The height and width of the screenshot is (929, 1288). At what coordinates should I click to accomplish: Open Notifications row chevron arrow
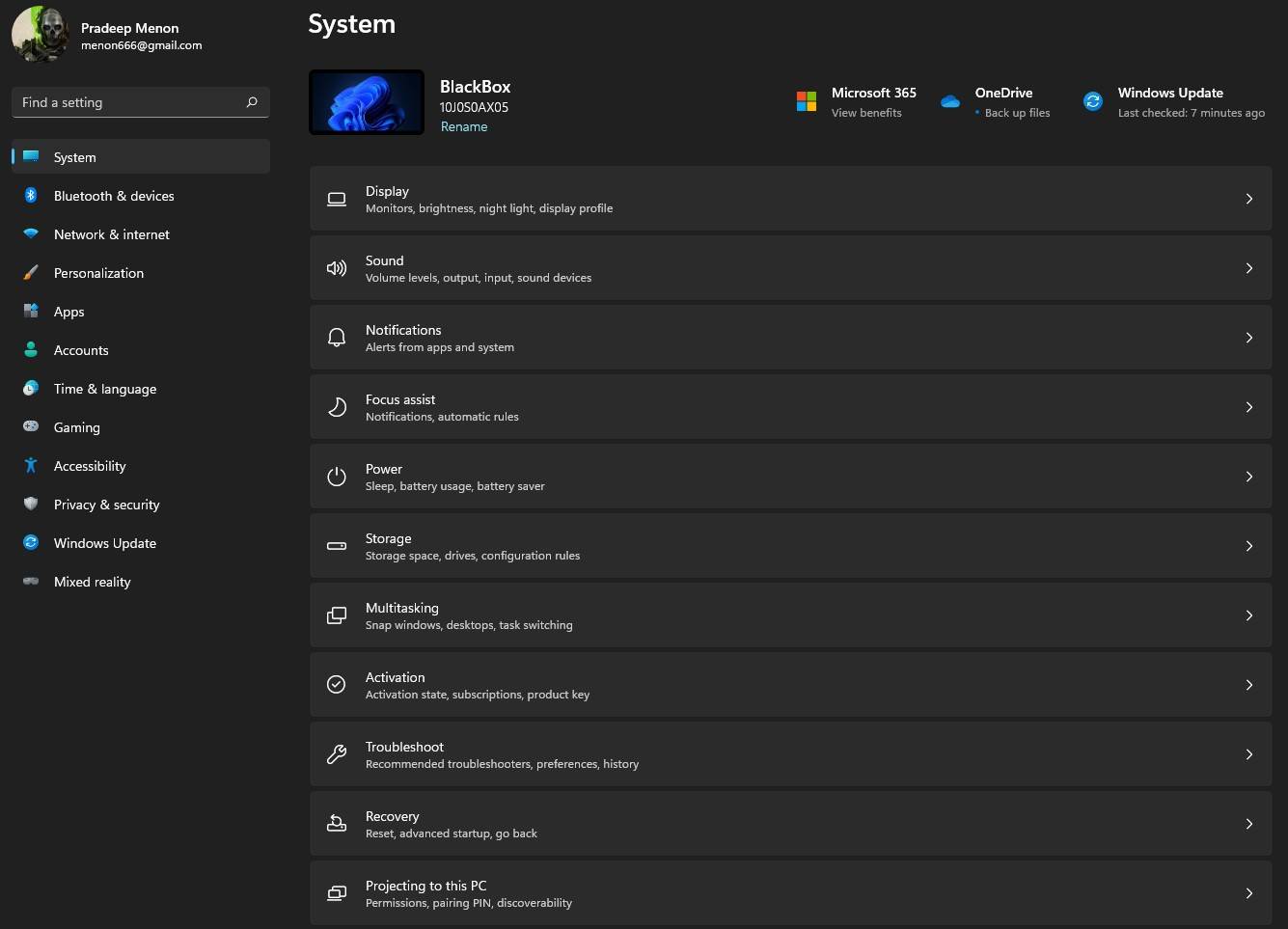pyautogui.click(x=1249, y=338)
